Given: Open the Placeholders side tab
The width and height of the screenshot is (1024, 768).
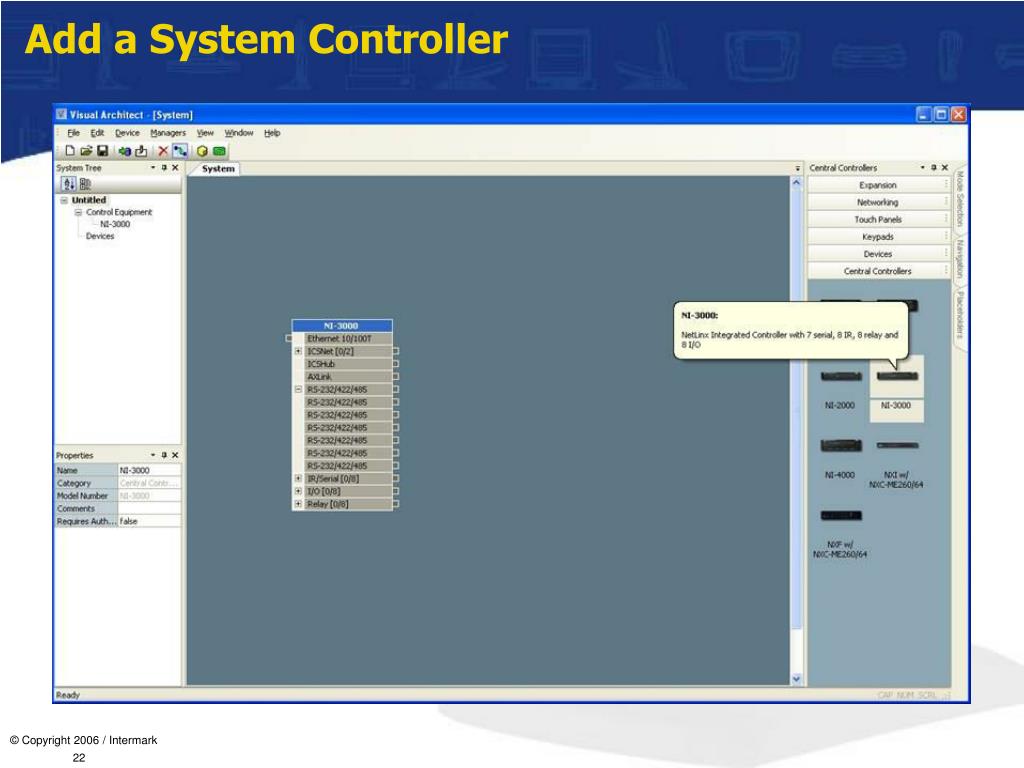Looking at the screenshot, I should coord(959,315).
